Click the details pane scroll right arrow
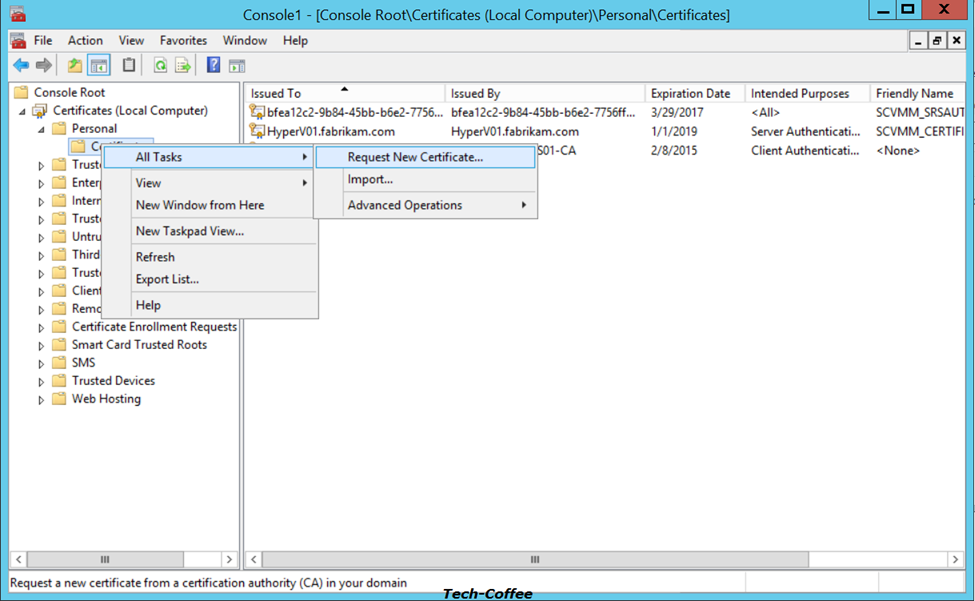The width and height of the screenshot is (975, 601). pyautogui.click(x=955, y=559)
